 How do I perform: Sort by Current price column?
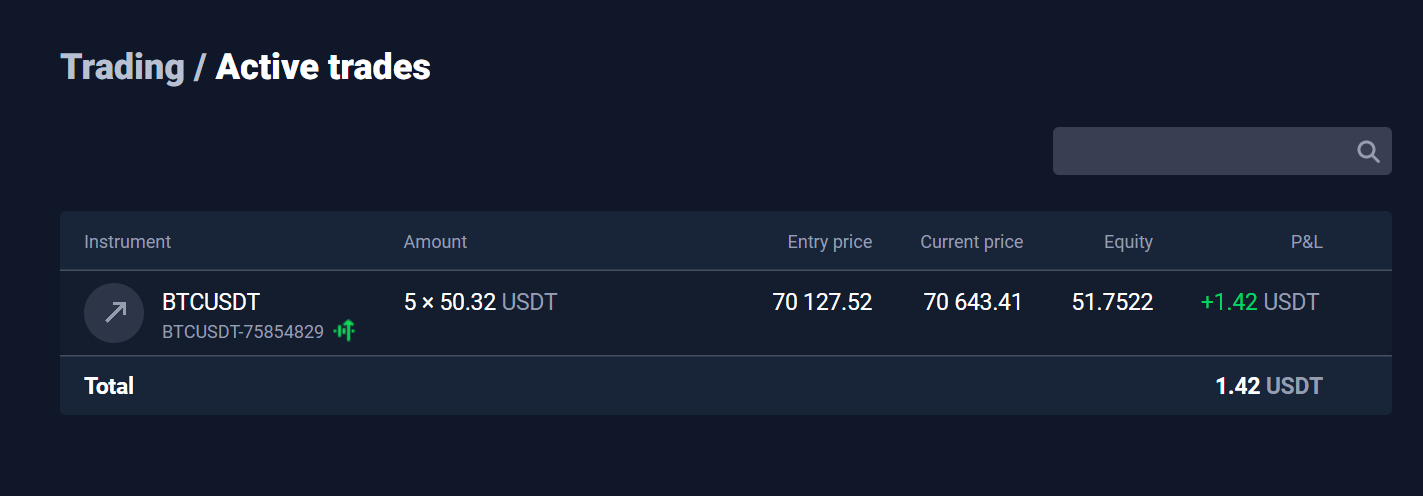(x=972, y=242)
